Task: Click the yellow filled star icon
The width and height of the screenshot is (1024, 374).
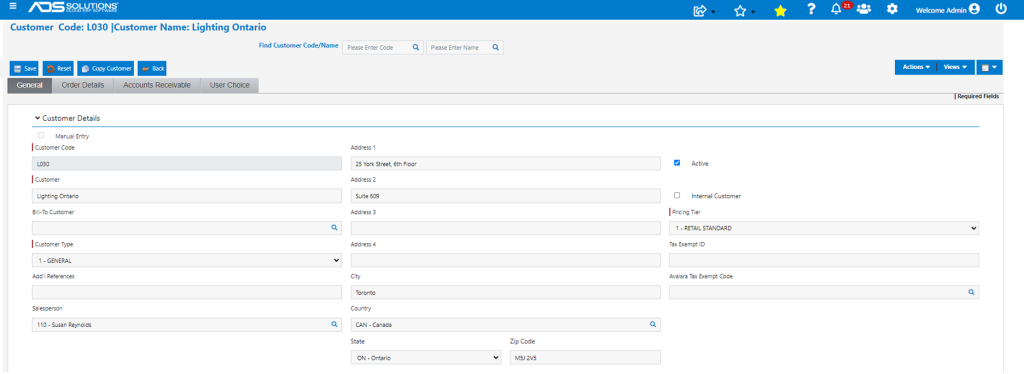Action: click(x=780, y=10)
